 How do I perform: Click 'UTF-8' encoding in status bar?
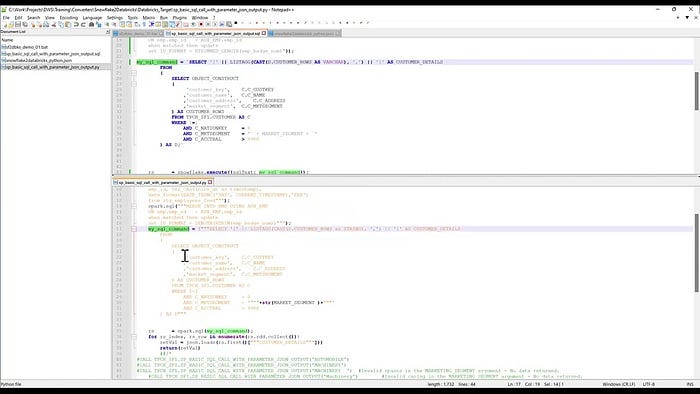click(x=649, y=384)
